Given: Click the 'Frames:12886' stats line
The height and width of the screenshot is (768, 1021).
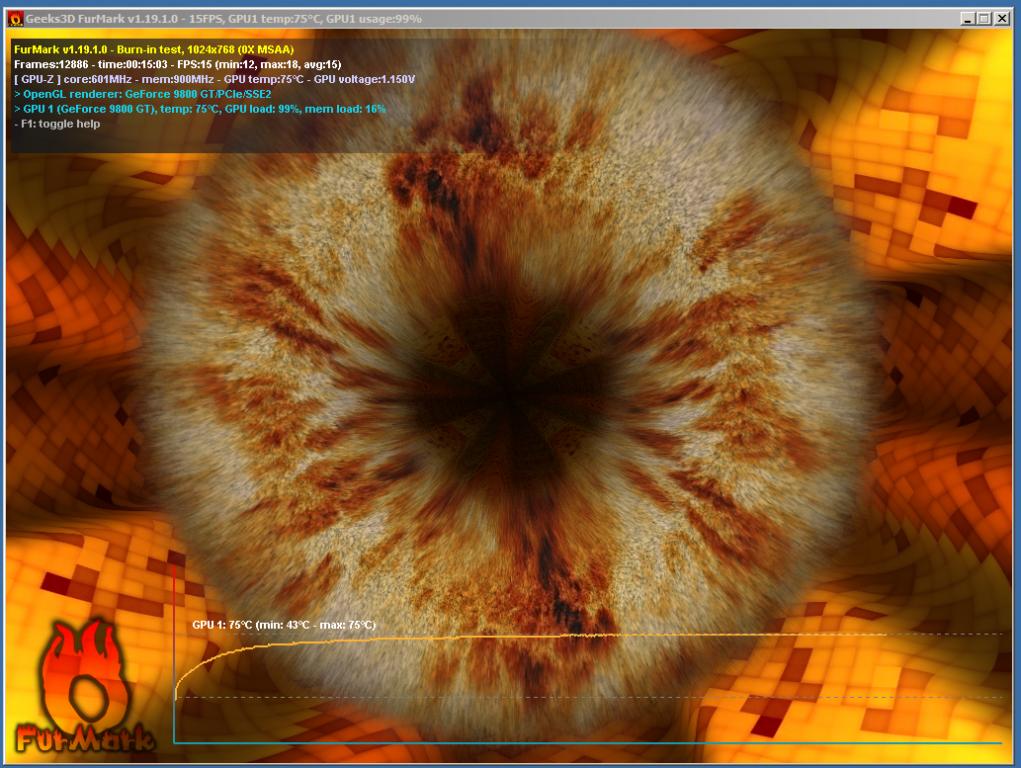Looking at the screenshot, I should click(x=178, y=64).
